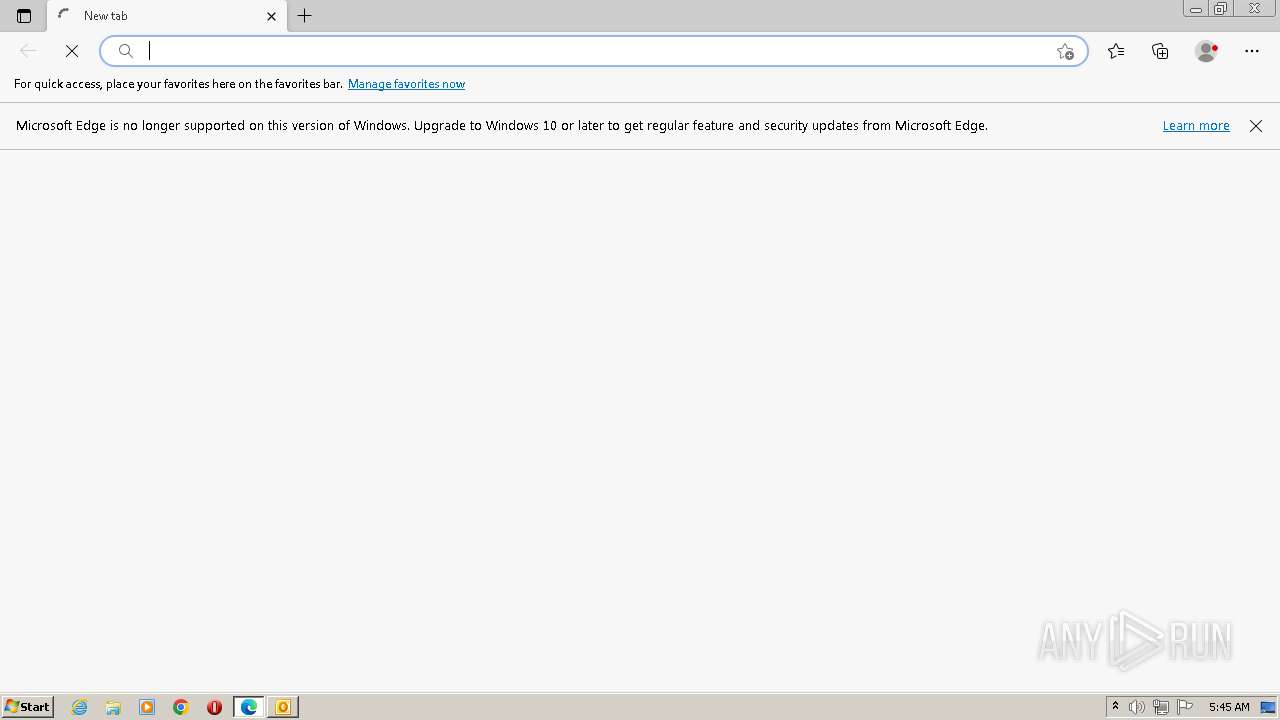Switch to Microsoft Edge taskbar button
This screenshot has height=720, width=1280.
coord(249,707)
